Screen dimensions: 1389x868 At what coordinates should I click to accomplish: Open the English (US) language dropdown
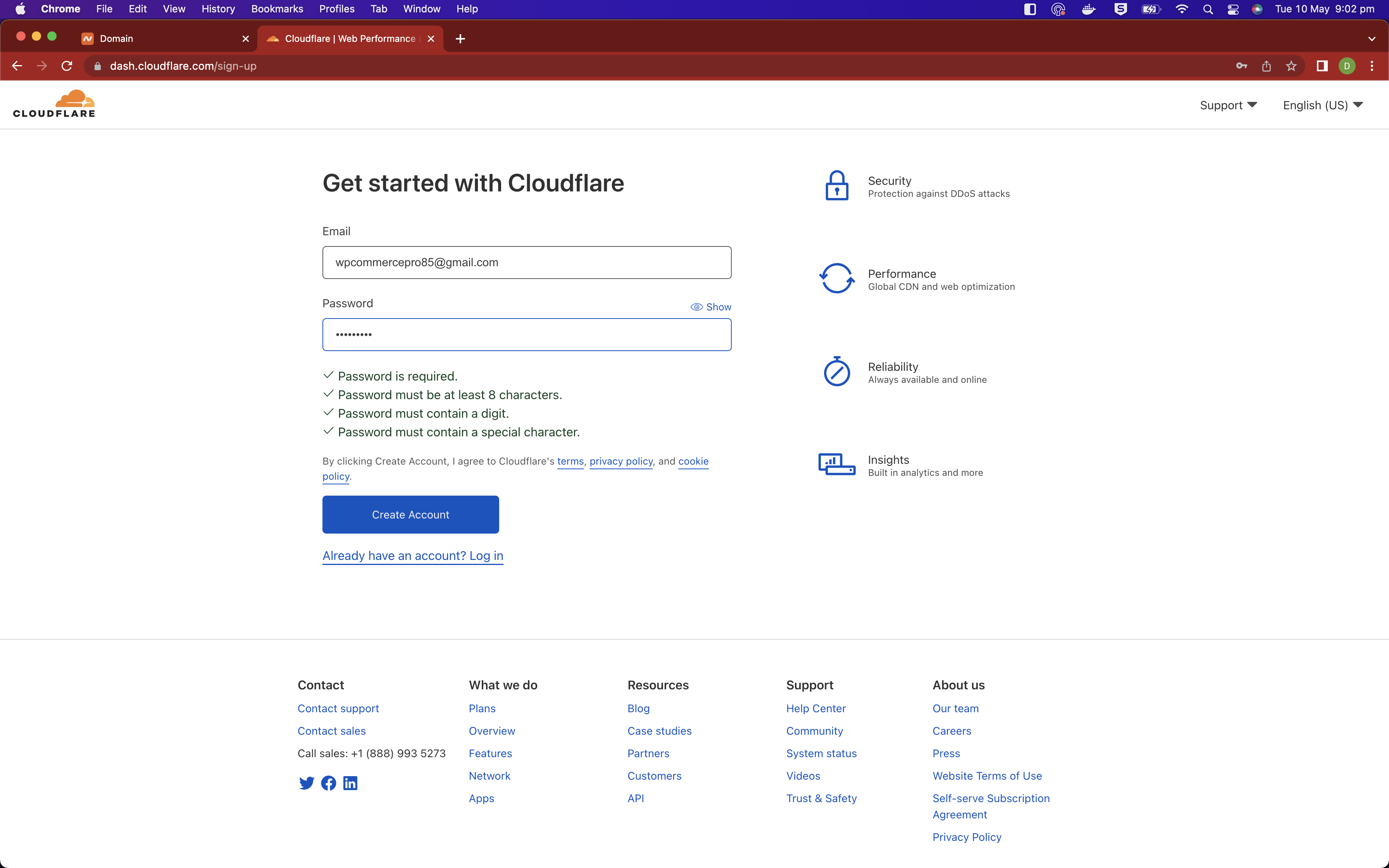pyautogui.click(x=1322, y=105)
